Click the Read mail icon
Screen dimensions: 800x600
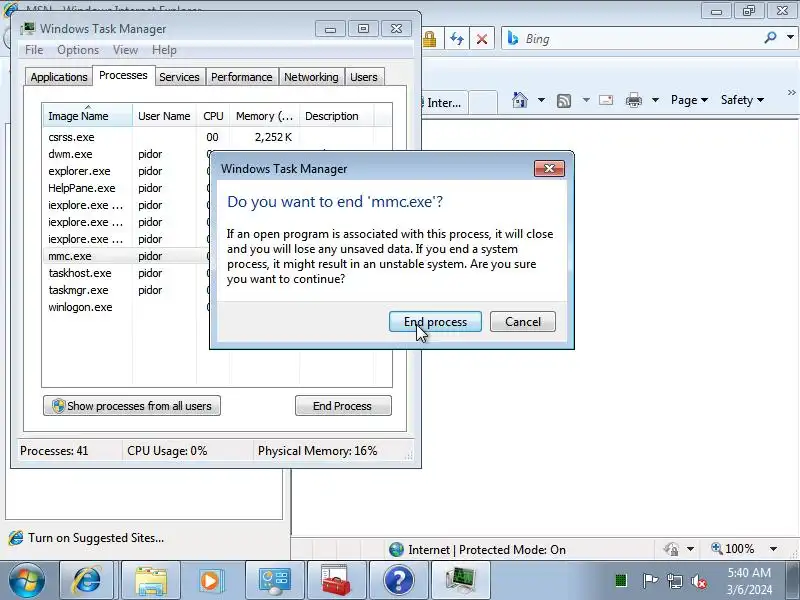[606, 100]
